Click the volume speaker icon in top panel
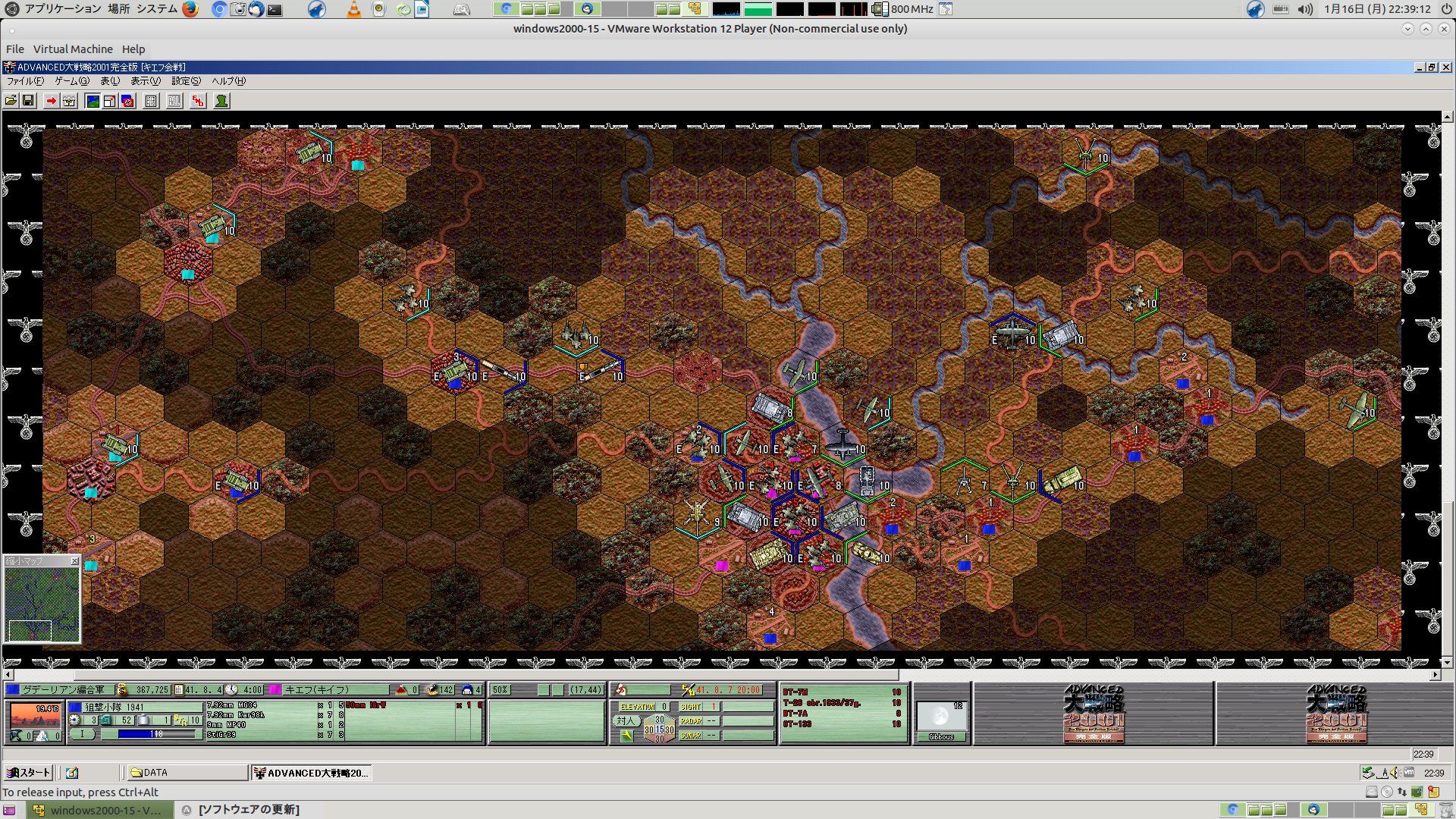Viewport: 1456px width, 819px height. [1305, 9]
